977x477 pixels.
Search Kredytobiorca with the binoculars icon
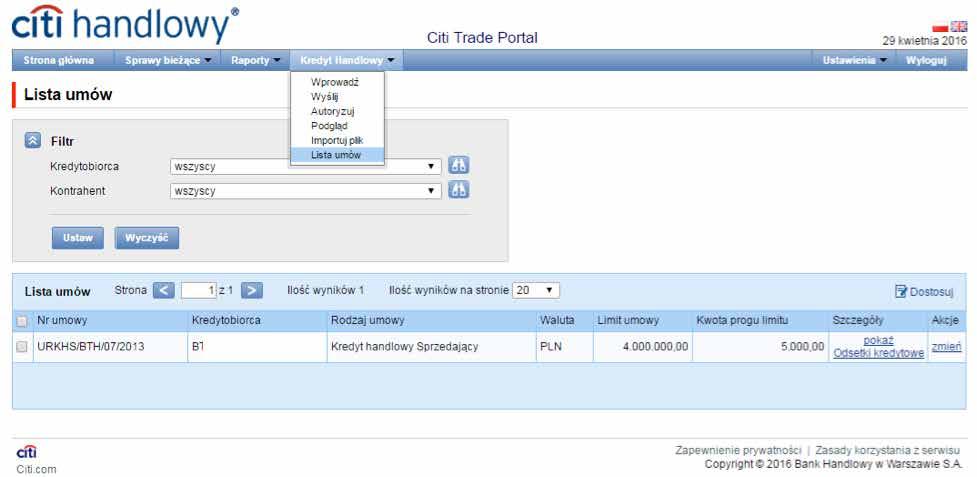click(458, 166)
